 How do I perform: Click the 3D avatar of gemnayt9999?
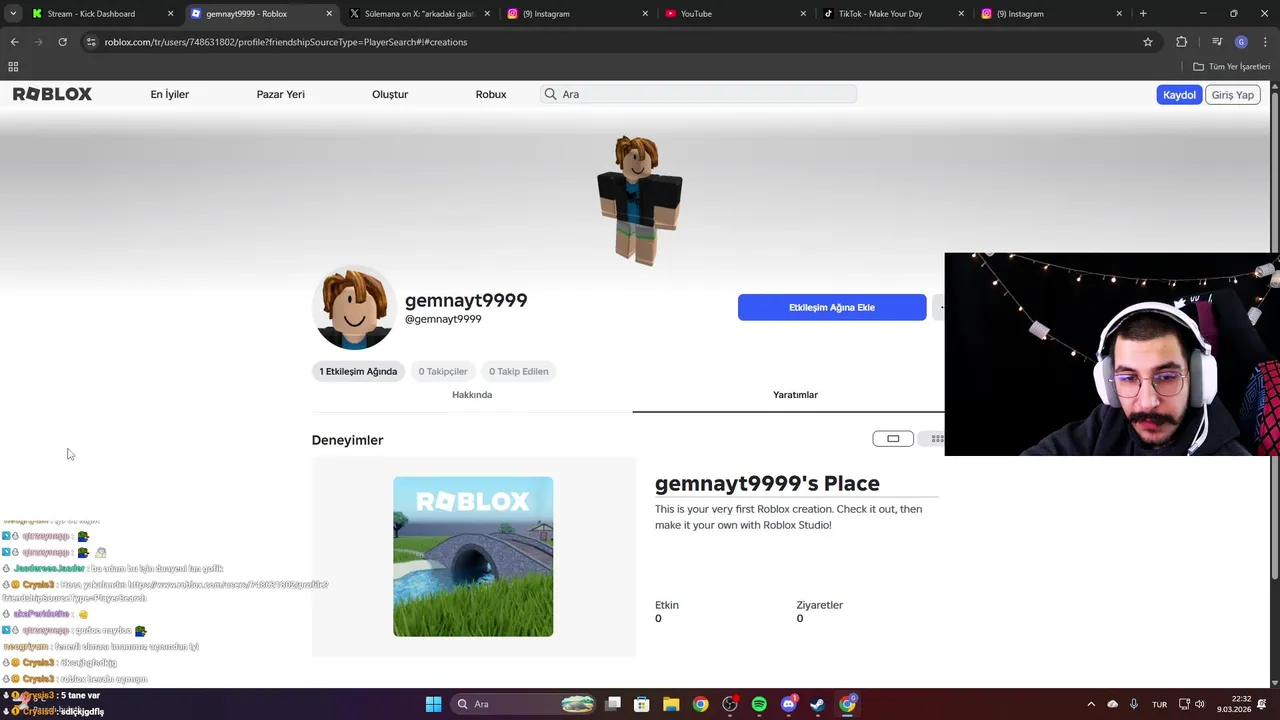pyautogui.click(x=640, y=200)
